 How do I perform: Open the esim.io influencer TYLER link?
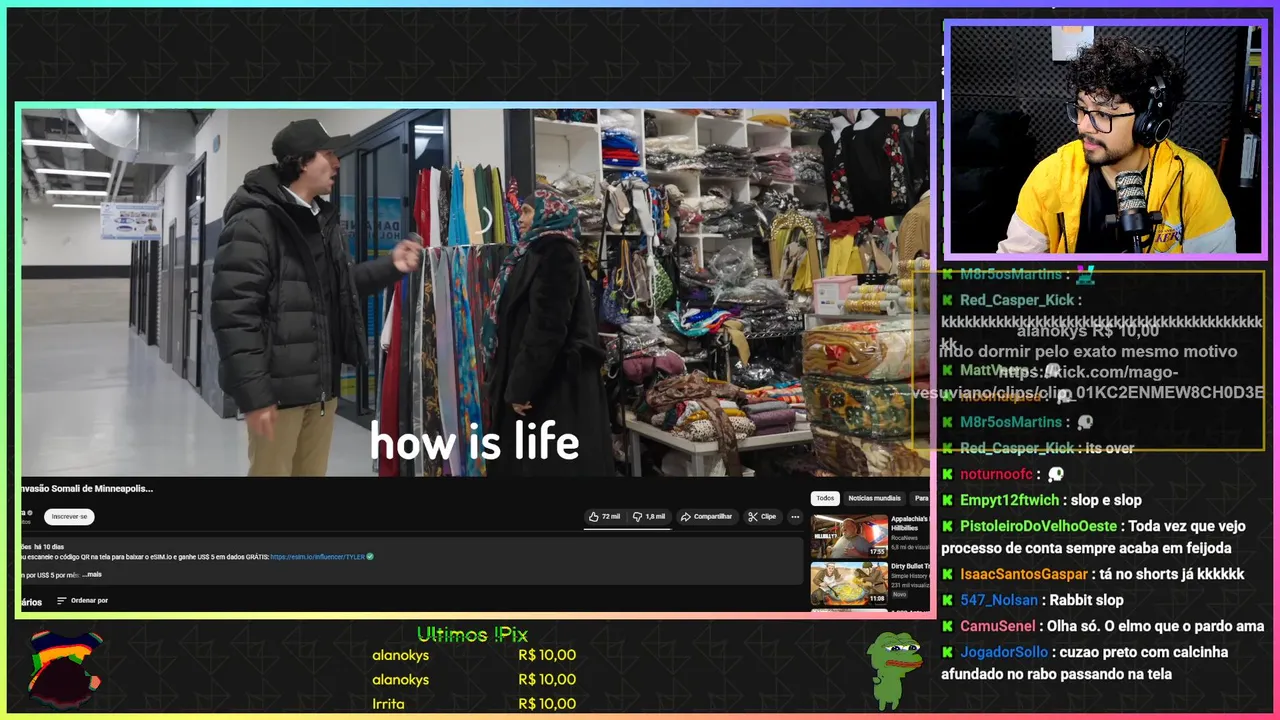317,557
